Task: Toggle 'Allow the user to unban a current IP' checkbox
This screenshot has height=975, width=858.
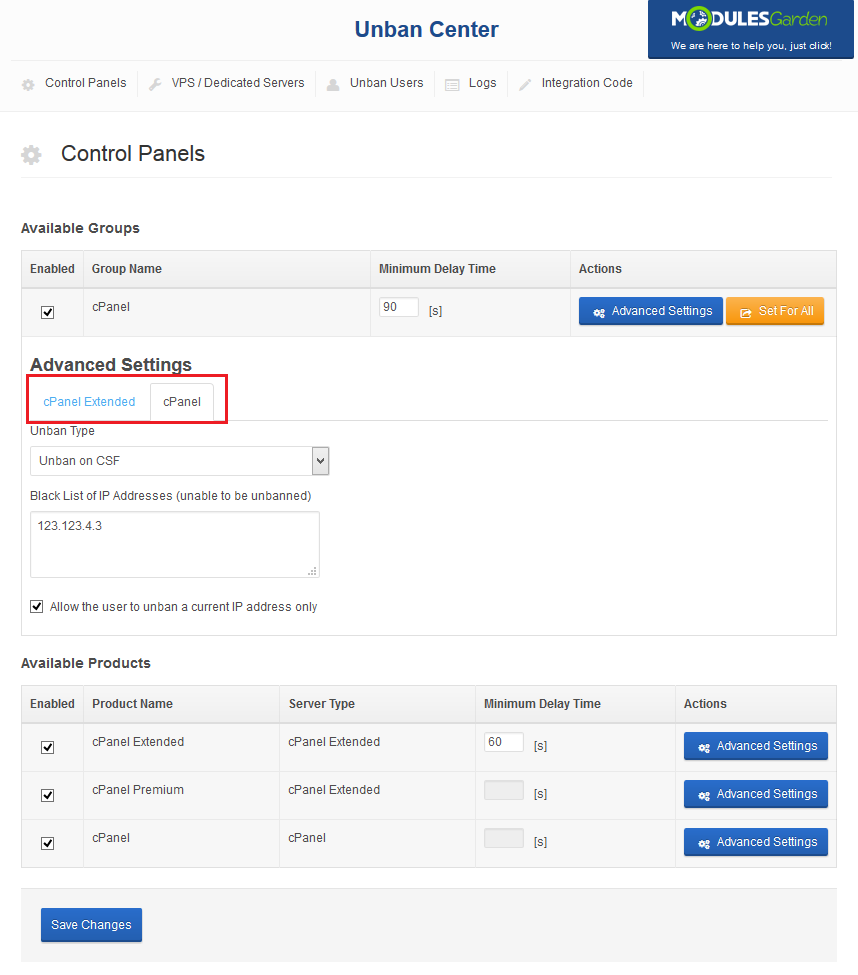Action: (x=37, y=606)
